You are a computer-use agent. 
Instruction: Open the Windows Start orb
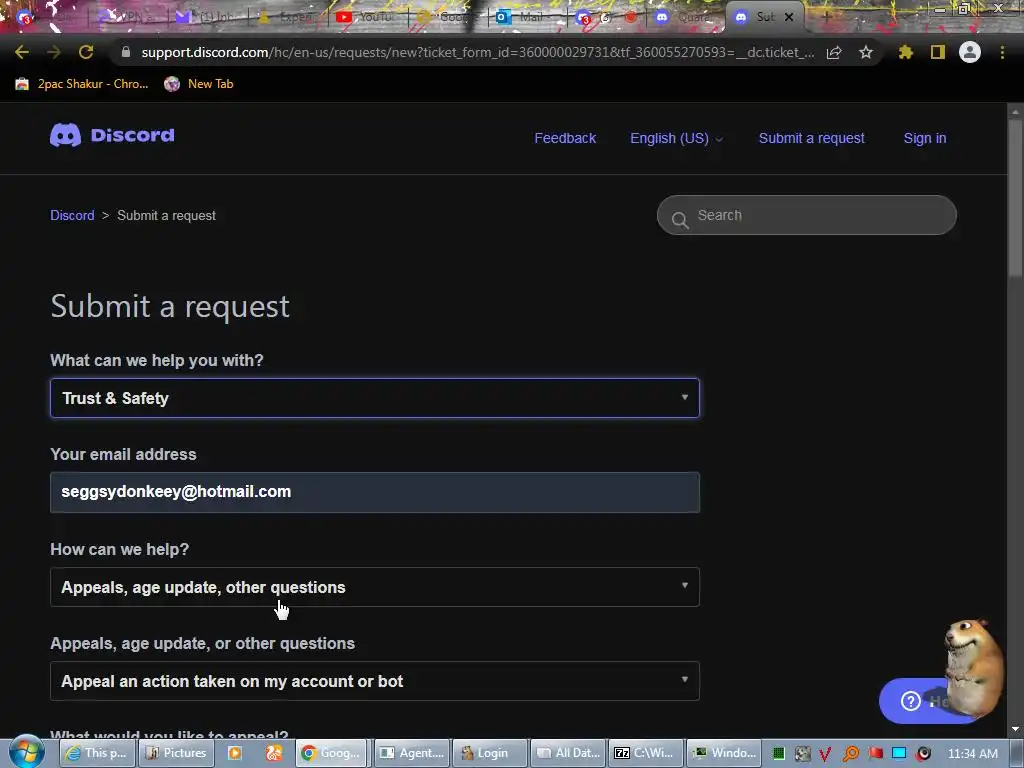pos(25,752)
